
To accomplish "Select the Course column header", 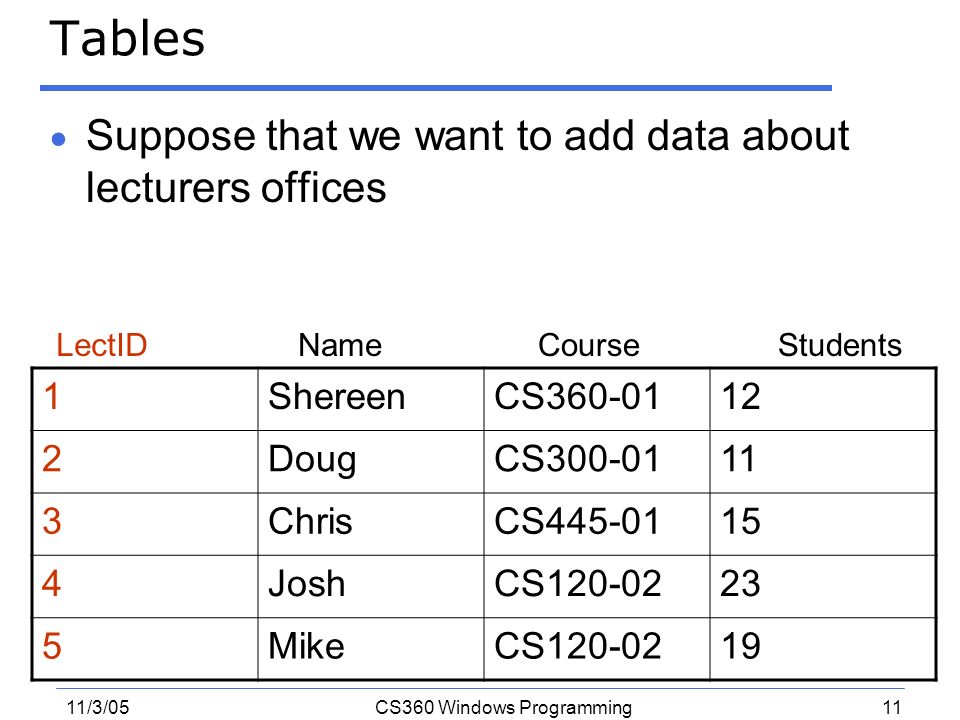I will click(588, 345).
